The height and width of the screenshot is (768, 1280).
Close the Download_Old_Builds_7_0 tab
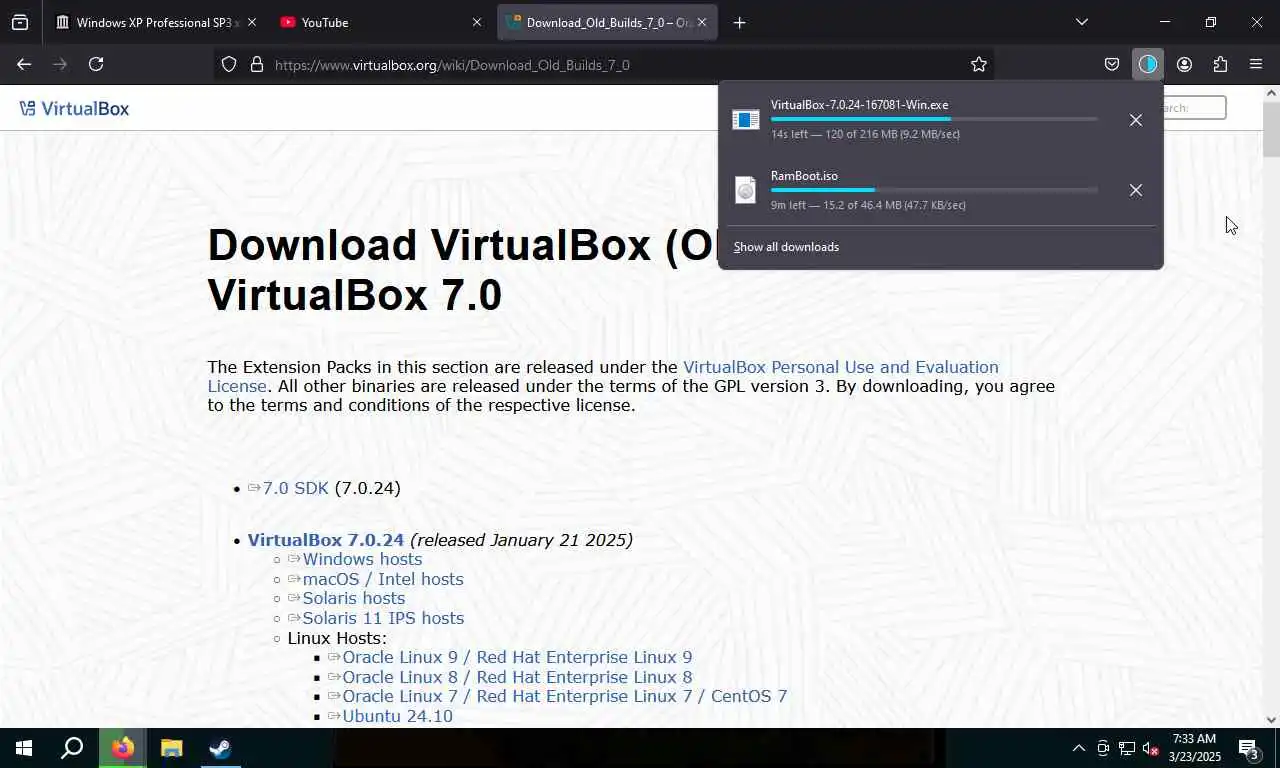[702, 22]
